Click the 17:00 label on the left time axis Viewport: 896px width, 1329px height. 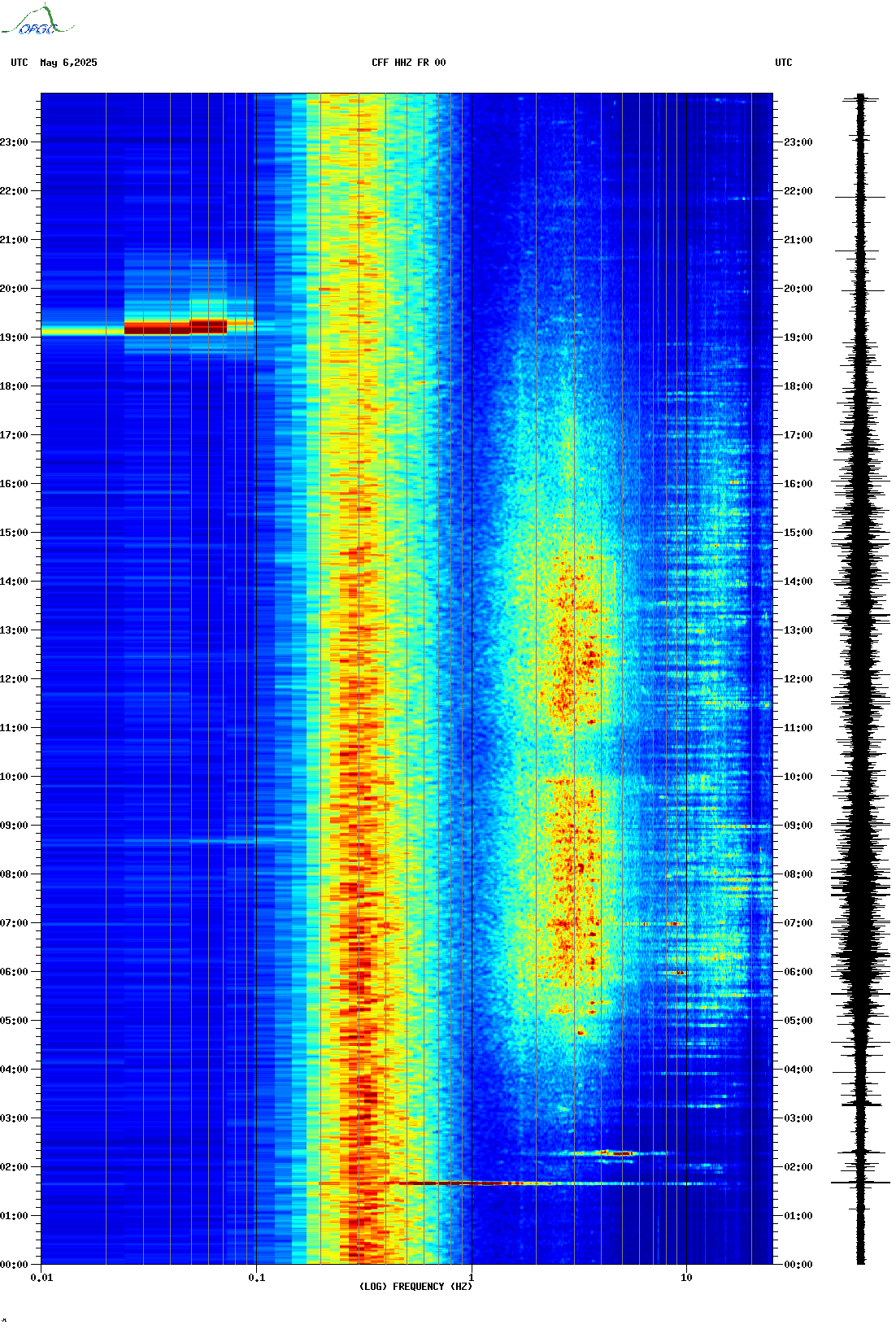point(14,435)
